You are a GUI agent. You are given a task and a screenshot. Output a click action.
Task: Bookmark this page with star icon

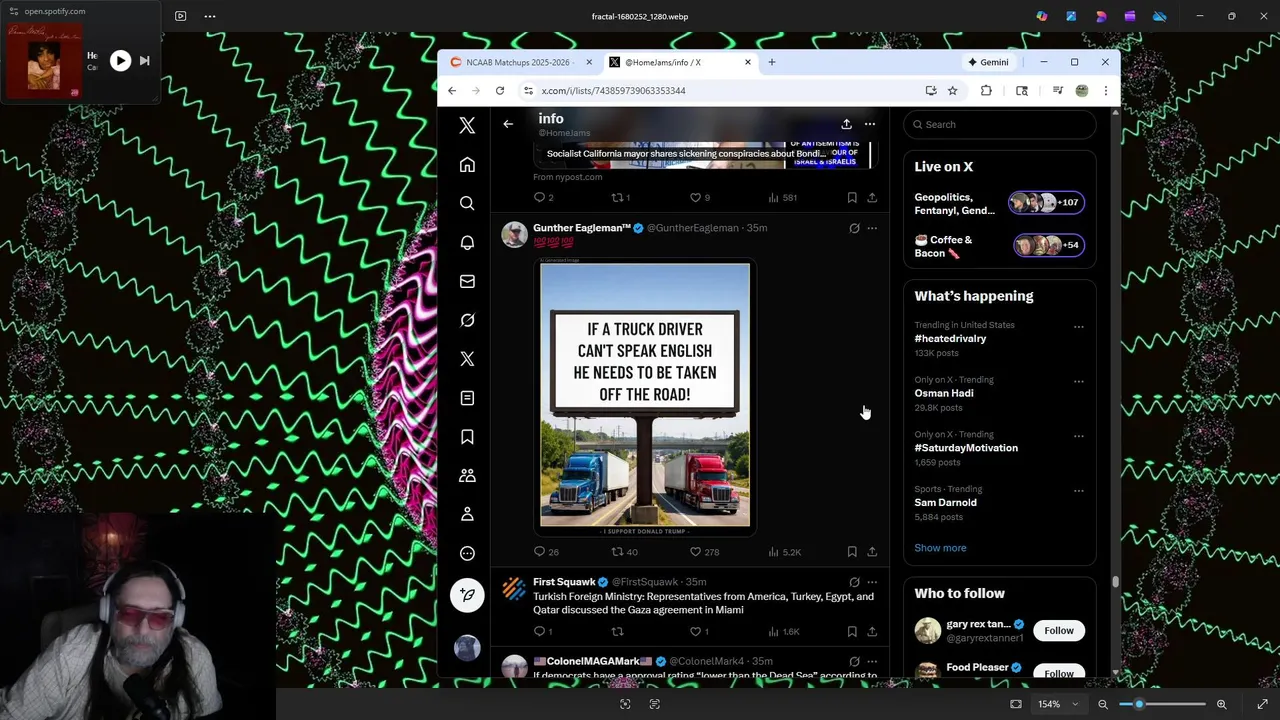point(952,91)
